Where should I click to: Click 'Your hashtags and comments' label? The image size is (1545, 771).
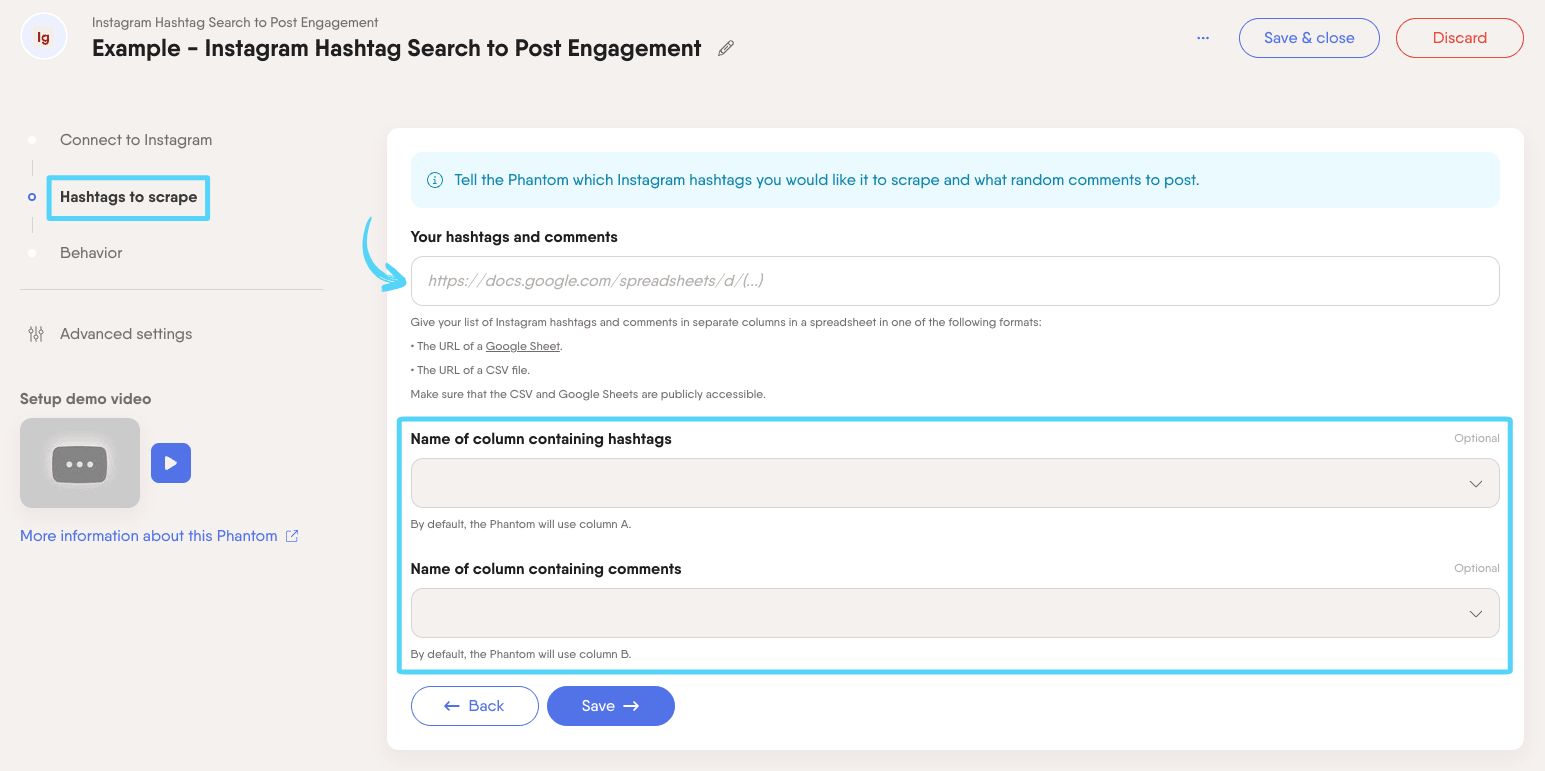click(x=514, y=237)
